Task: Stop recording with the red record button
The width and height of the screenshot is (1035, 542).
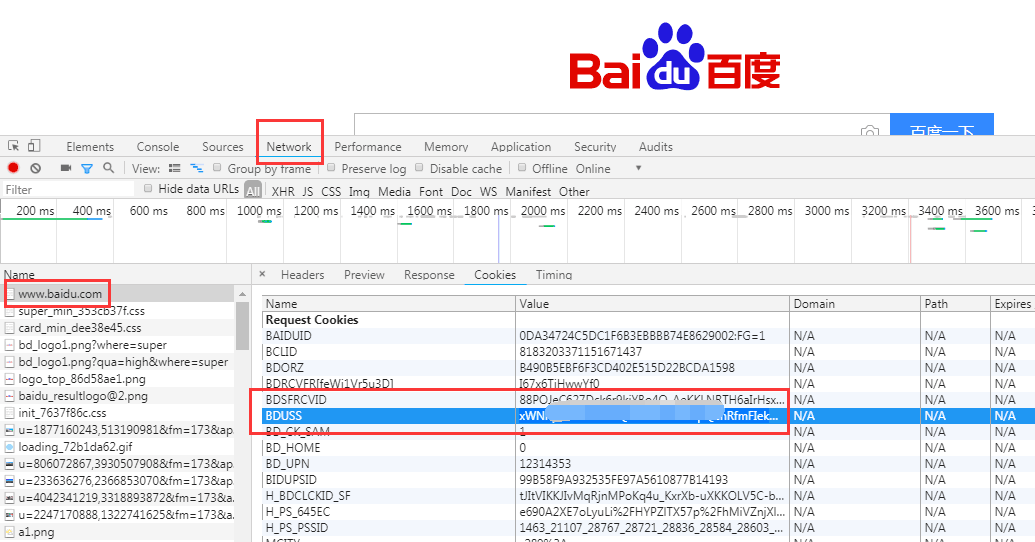Action: [x=13, y=168]
